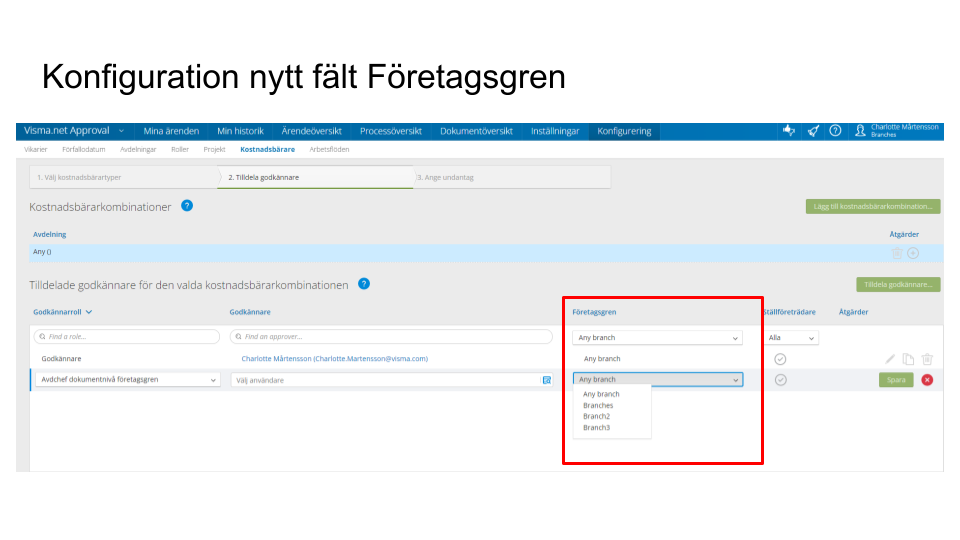960x540 pixels.
Task: Switch to the Förfallodatum subtab
Action: [84, 149]
